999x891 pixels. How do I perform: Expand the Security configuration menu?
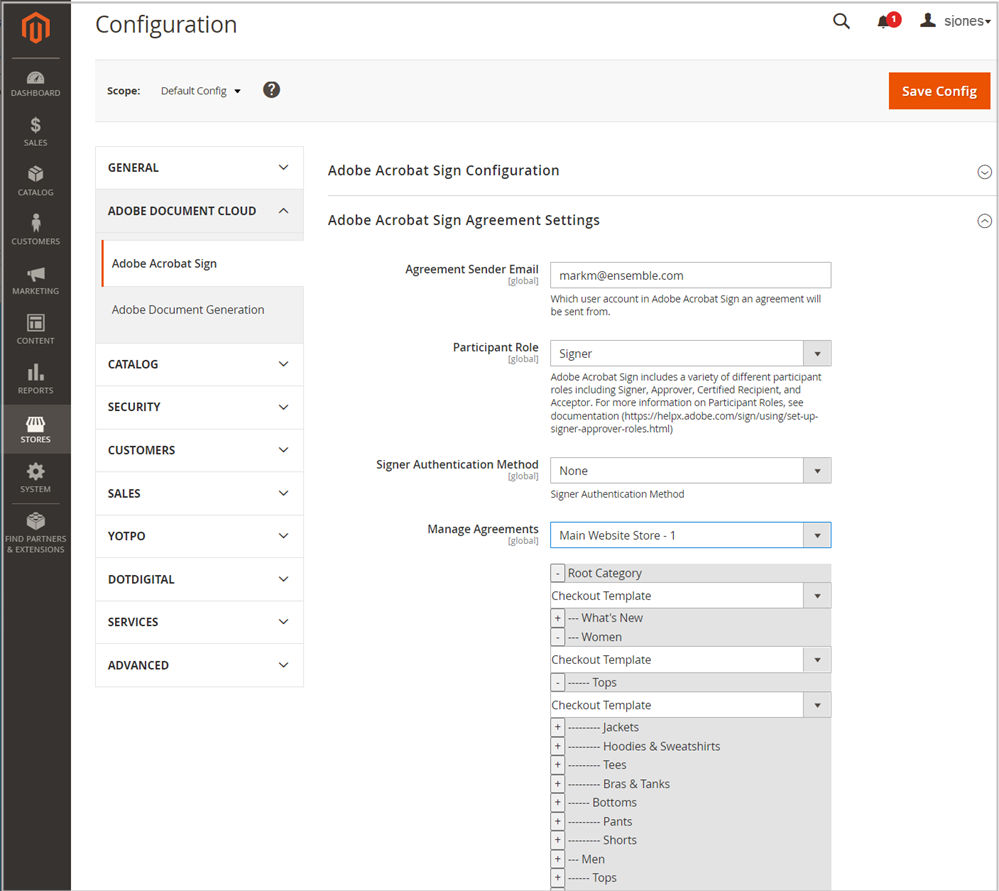pyautogui.click(x=199, y=407)
